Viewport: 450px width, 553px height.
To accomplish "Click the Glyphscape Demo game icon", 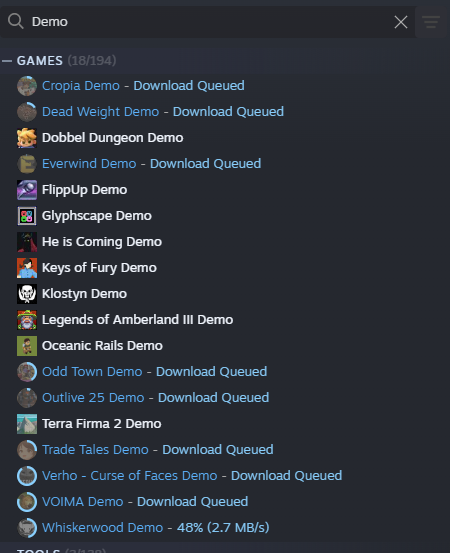I will pos(27,216).
